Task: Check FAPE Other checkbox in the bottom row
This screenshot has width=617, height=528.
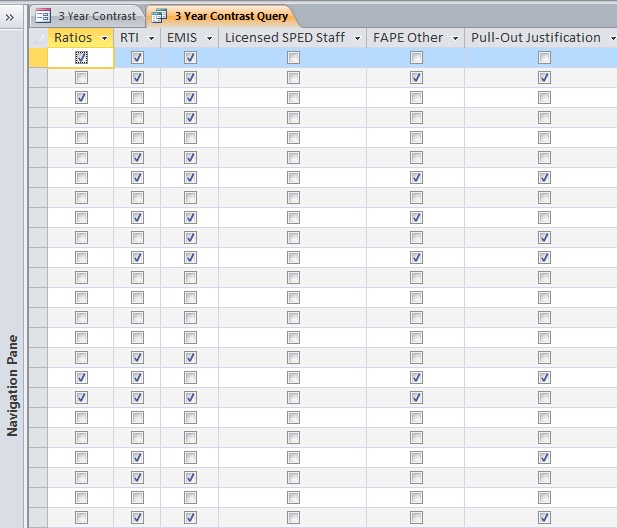Action: click(x=416, y=517)
